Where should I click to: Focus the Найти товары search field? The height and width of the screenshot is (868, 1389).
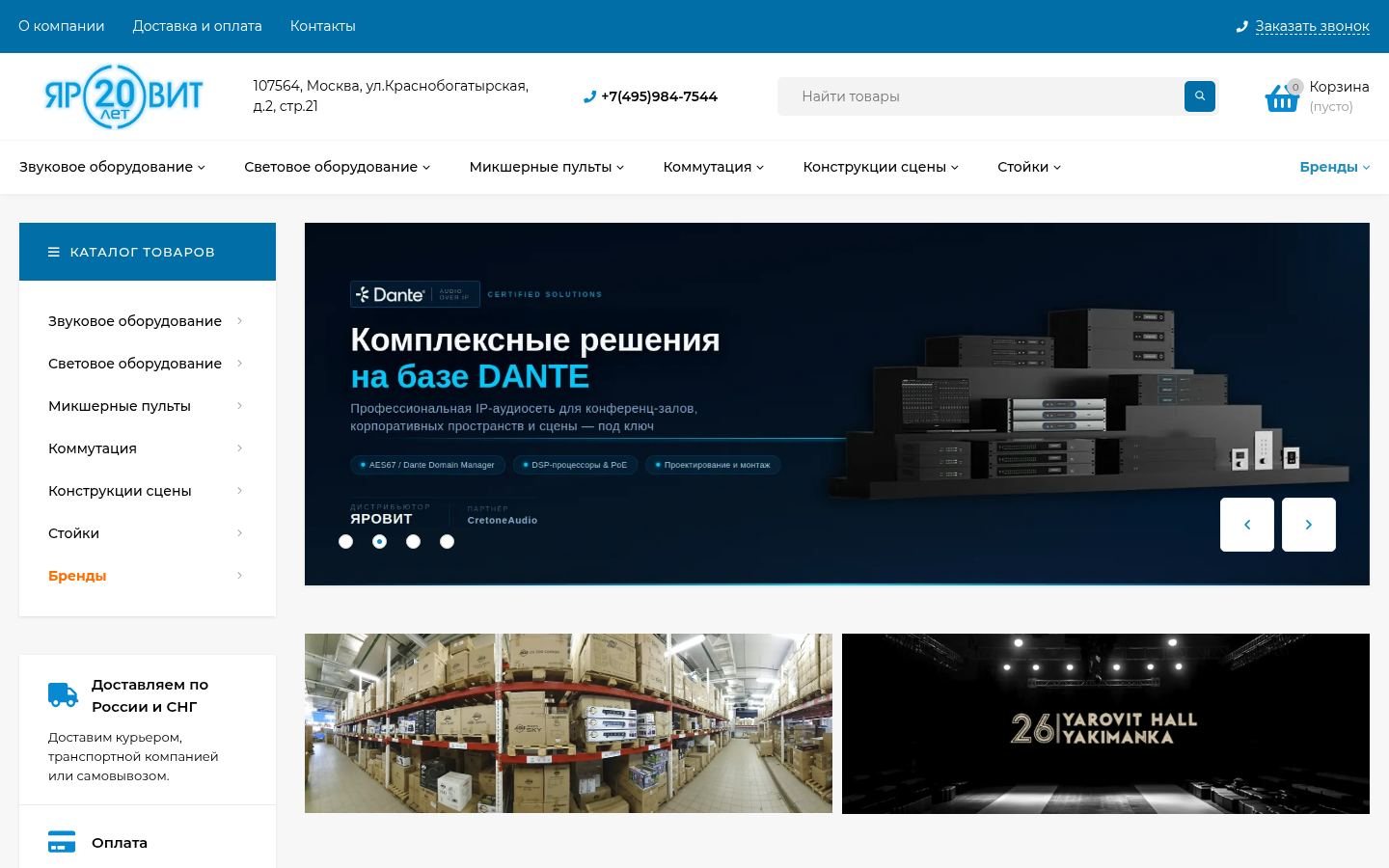tap(981, 96)
